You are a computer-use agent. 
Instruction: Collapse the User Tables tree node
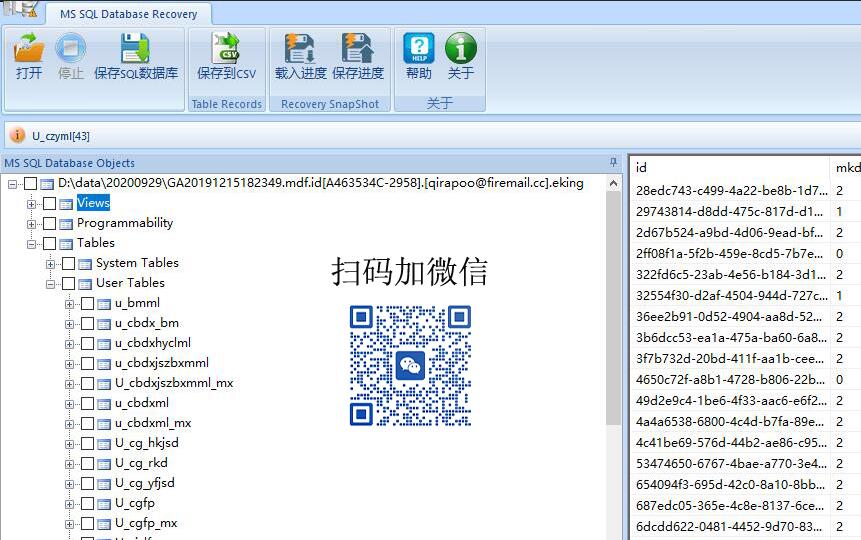(51, 284)
